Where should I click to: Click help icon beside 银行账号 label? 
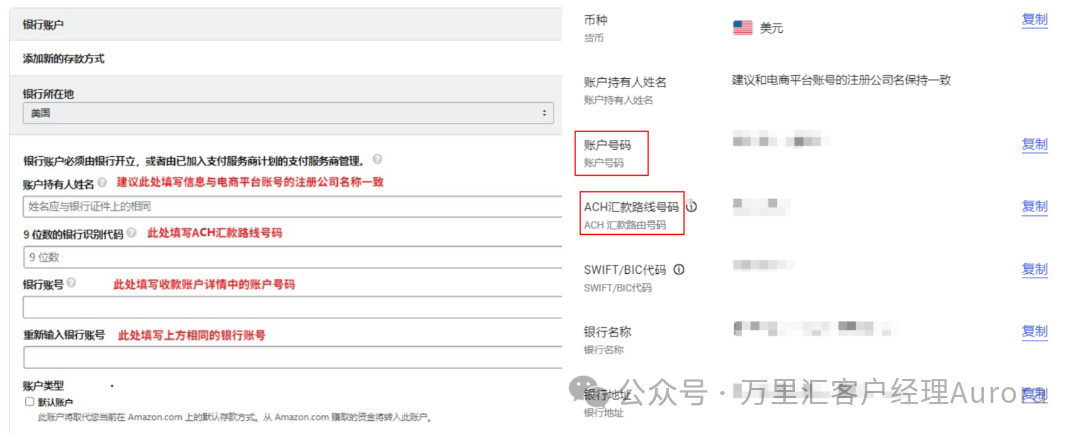click(72, 284)
